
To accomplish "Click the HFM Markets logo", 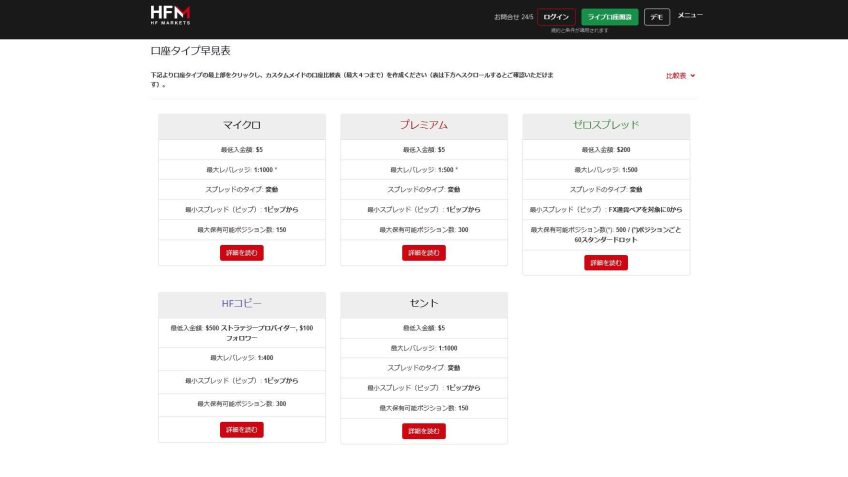I will click(x=170, y=16).
